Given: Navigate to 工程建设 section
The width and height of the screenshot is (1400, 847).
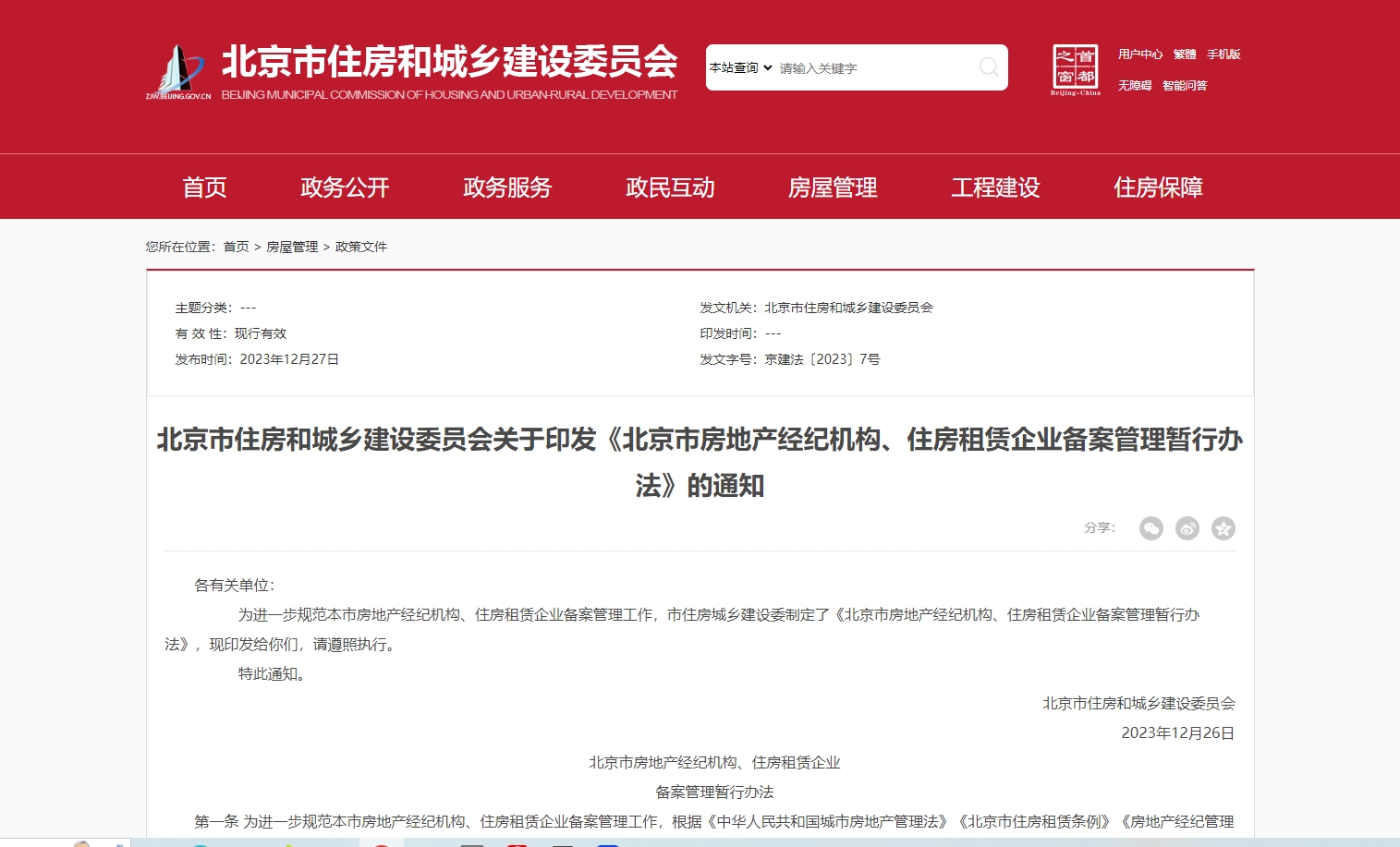Looking at the screenshot, I should (995, 188).
